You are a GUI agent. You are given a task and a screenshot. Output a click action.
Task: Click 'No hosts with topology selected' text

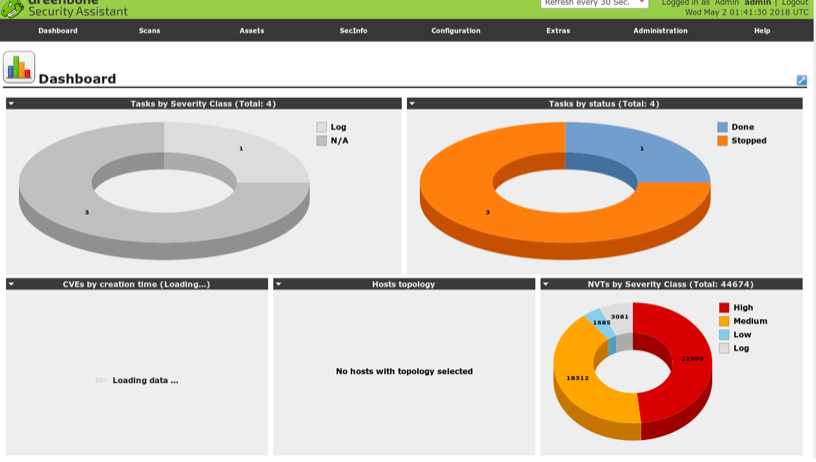pyautogui.click(x=404, y=371)
